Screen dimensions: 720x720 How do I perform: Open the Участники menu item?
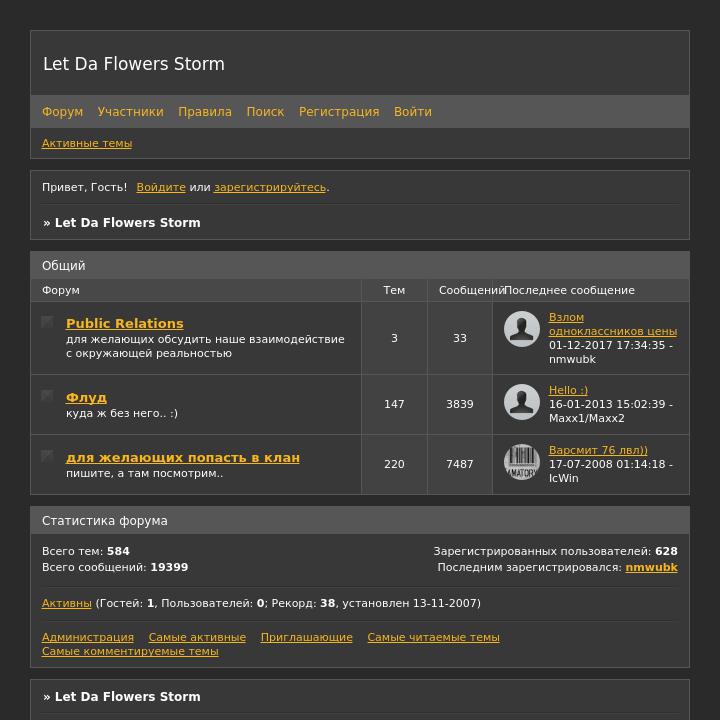[x=130, y=112]
